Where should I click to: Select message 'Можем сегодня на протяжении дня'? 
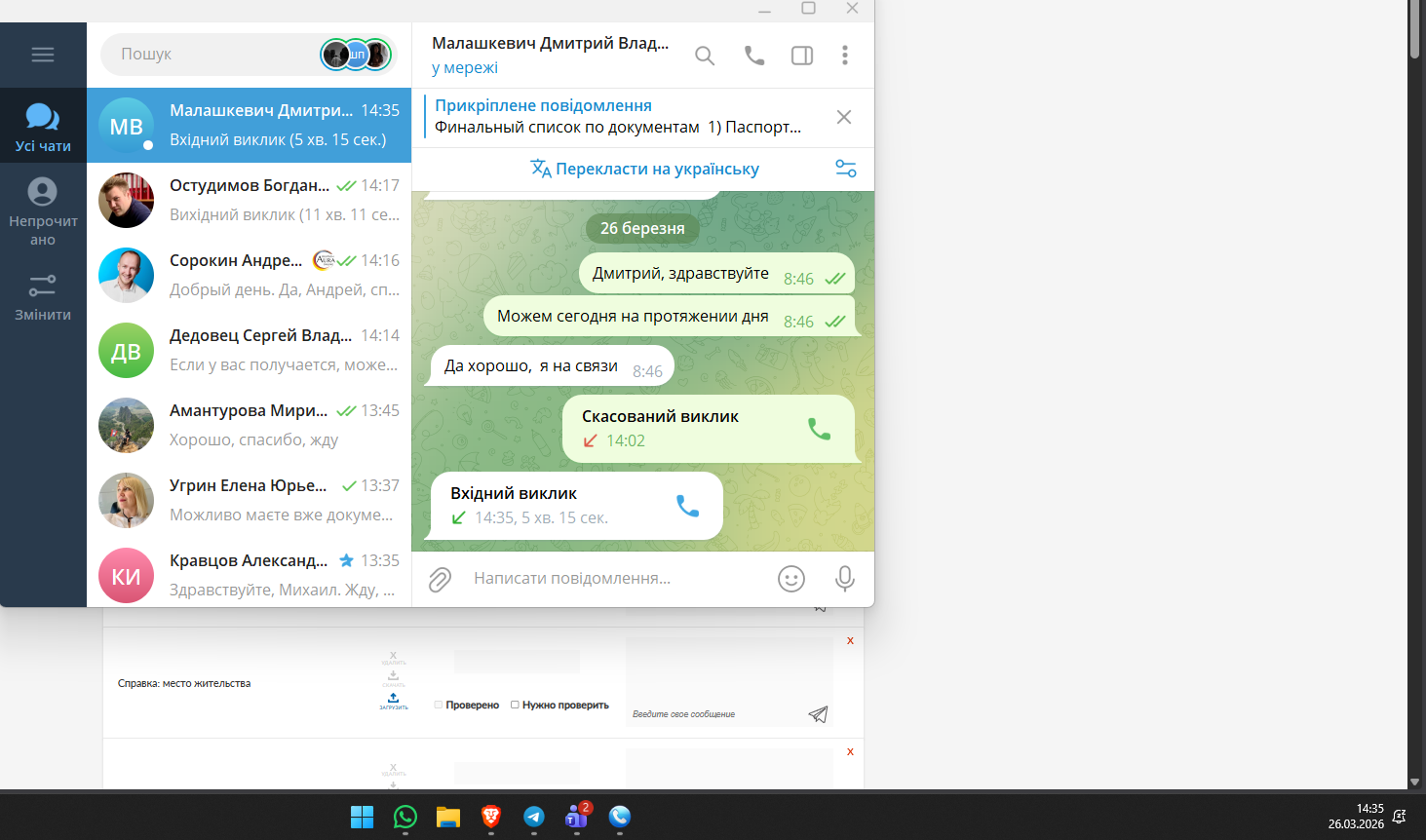[669, 317]
